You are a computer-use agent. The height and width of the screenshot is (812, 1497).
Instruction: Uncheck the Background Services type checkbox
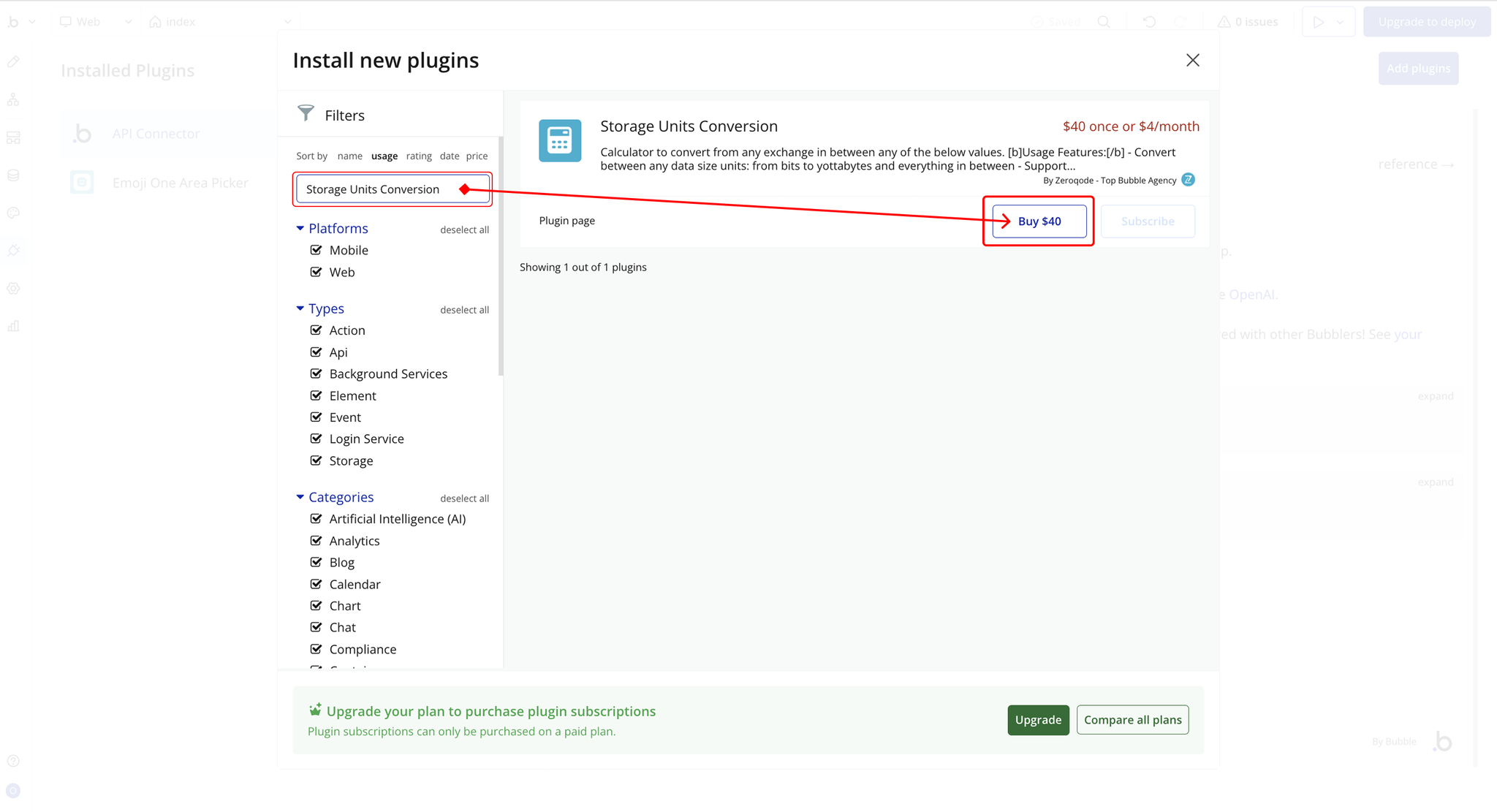[x=317, y=373]
